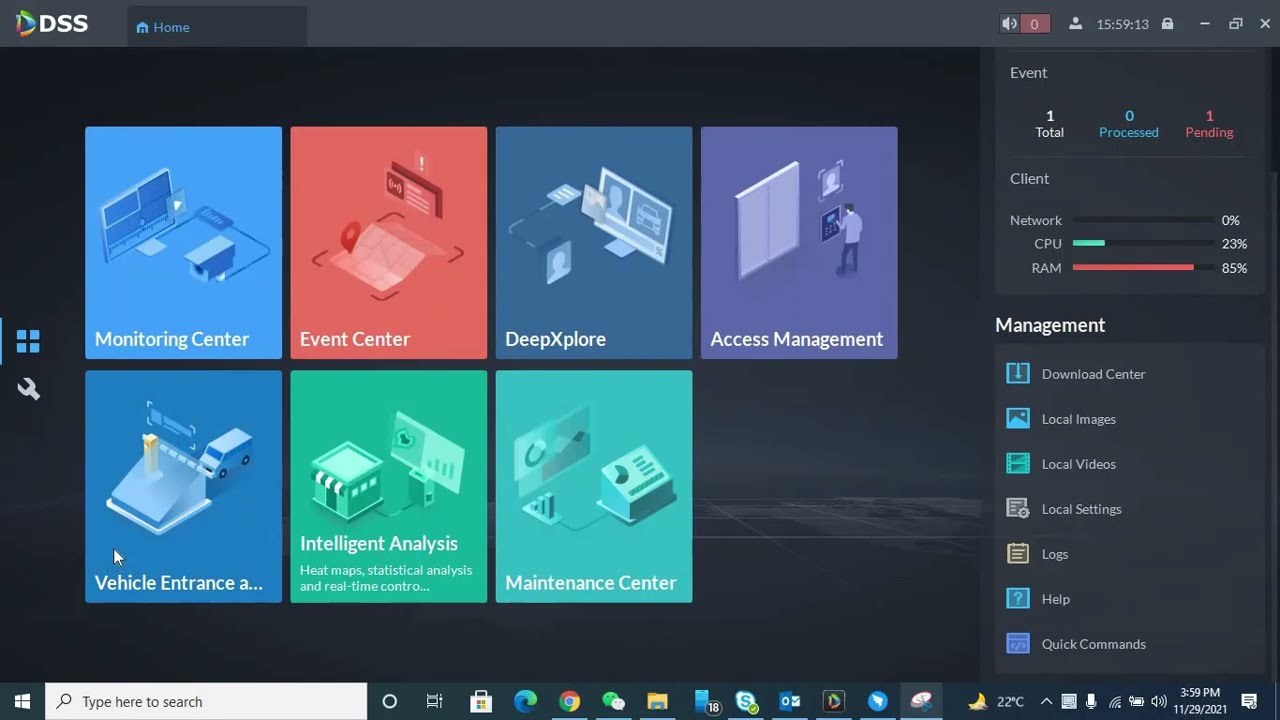Switch to the Home tab

click(217, 27)
